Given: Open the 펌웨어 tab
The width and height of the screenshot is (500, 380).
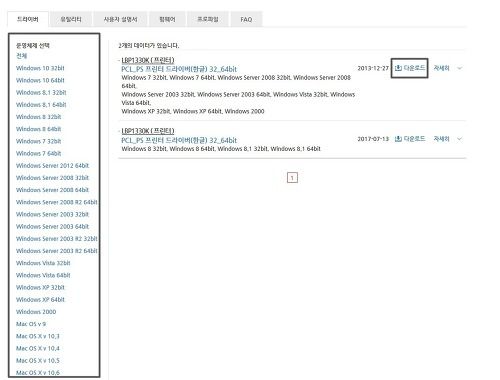Looking at the screenshot, I should point(167,19).
